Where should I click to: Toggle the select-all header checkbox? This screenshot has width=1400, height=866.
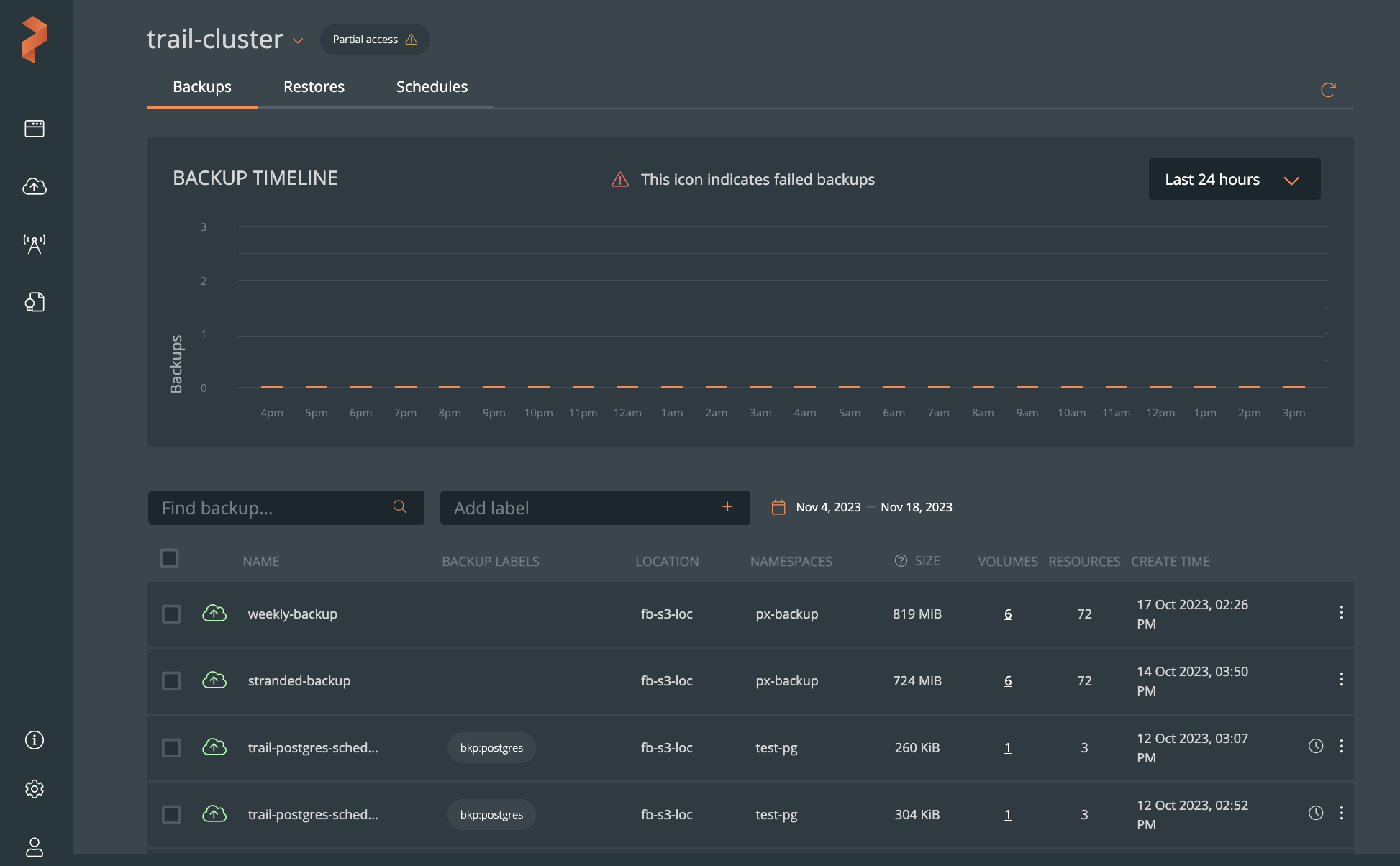click(169, 558)
